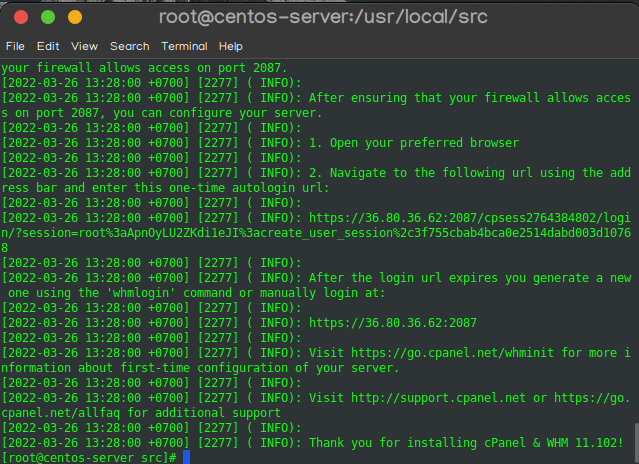Click the blue cursor at the shell prompt
Screen dimensions: 639x464
tap(187, 457)
